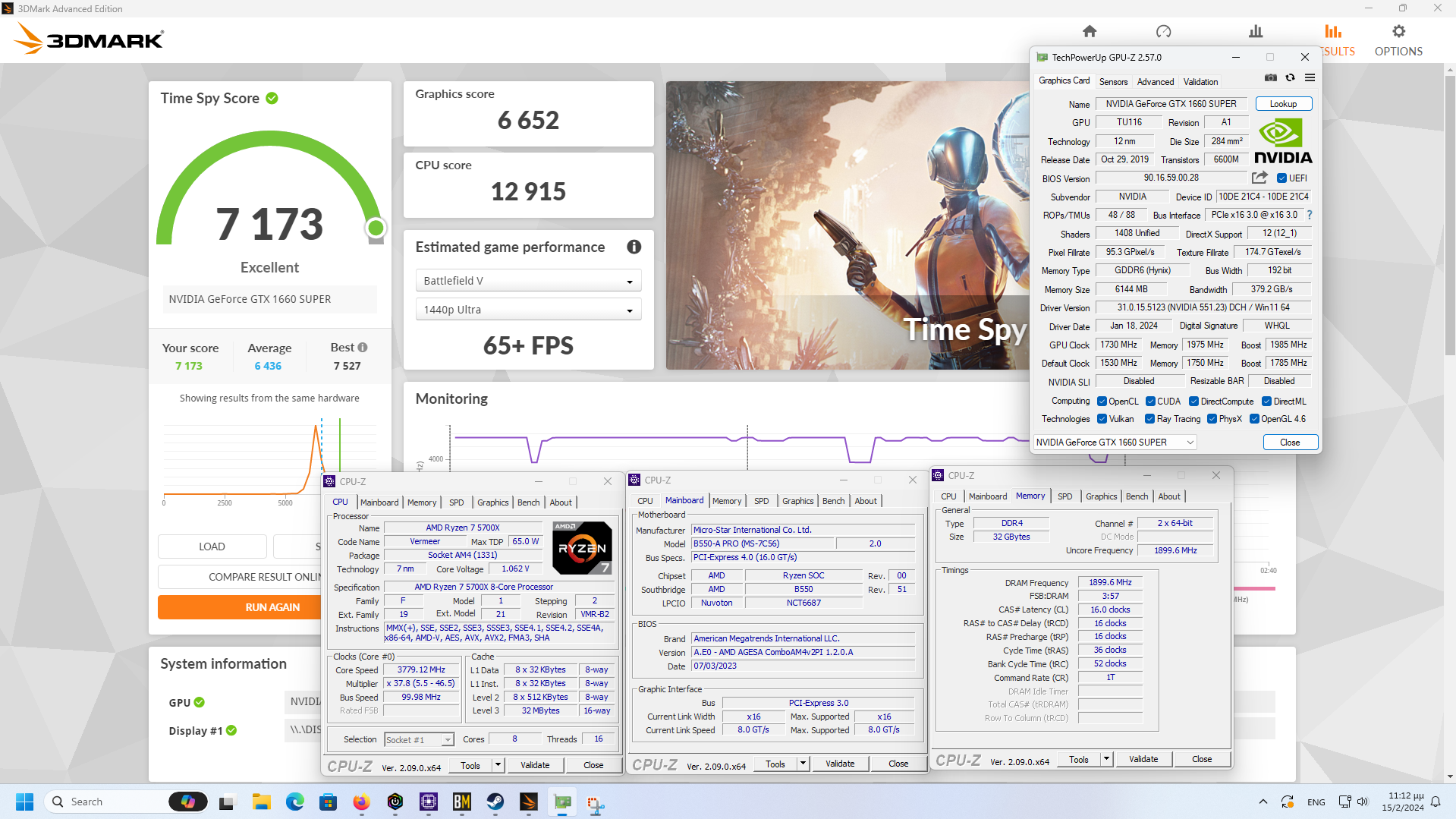Switch to 3DMark taskbar icon
Image resolution: width=1456 pixels, height=819 pixels.
(x=529, y=802)
